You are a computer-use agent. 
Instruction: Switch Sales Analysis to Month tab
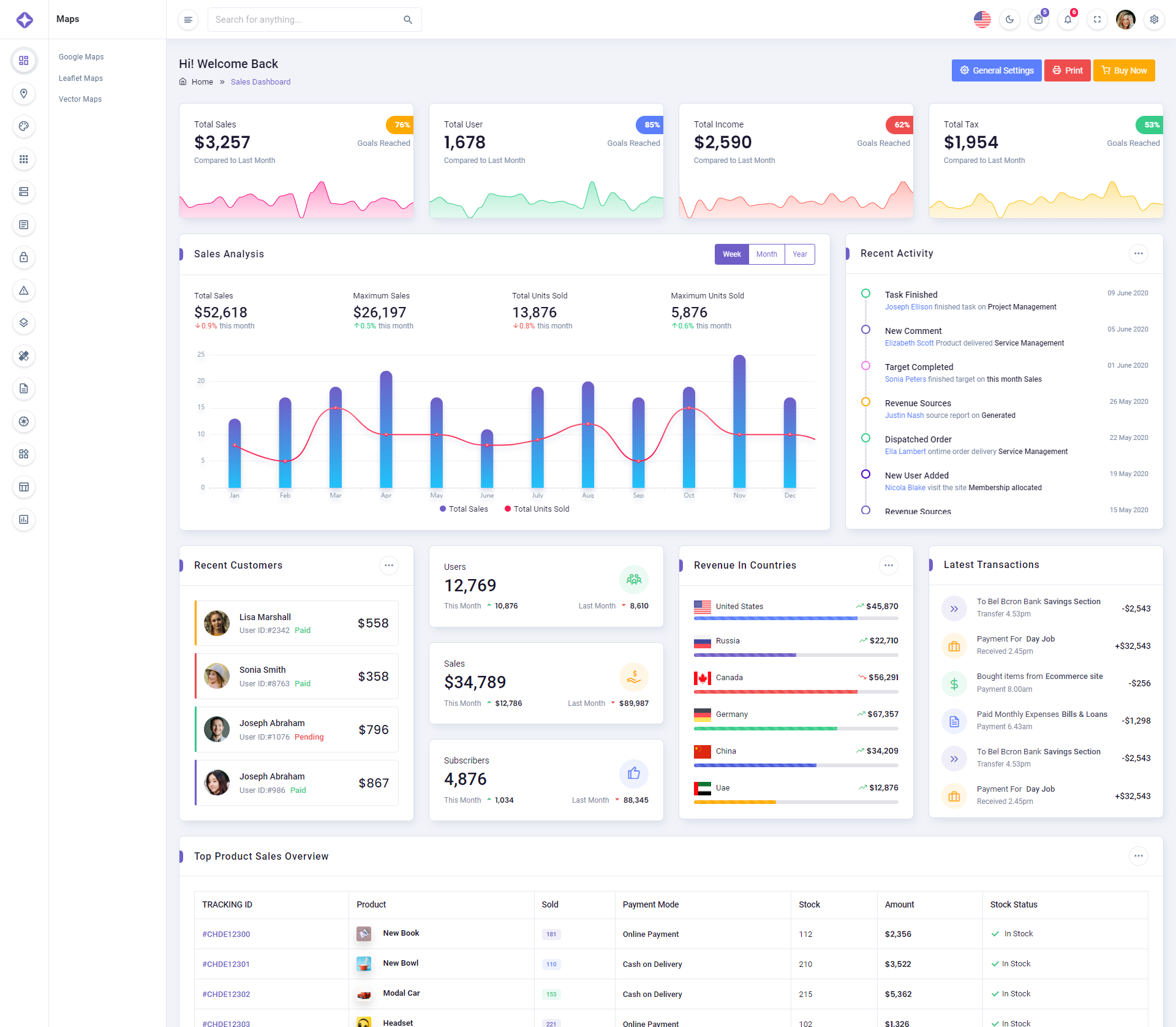tap(766, 254)
